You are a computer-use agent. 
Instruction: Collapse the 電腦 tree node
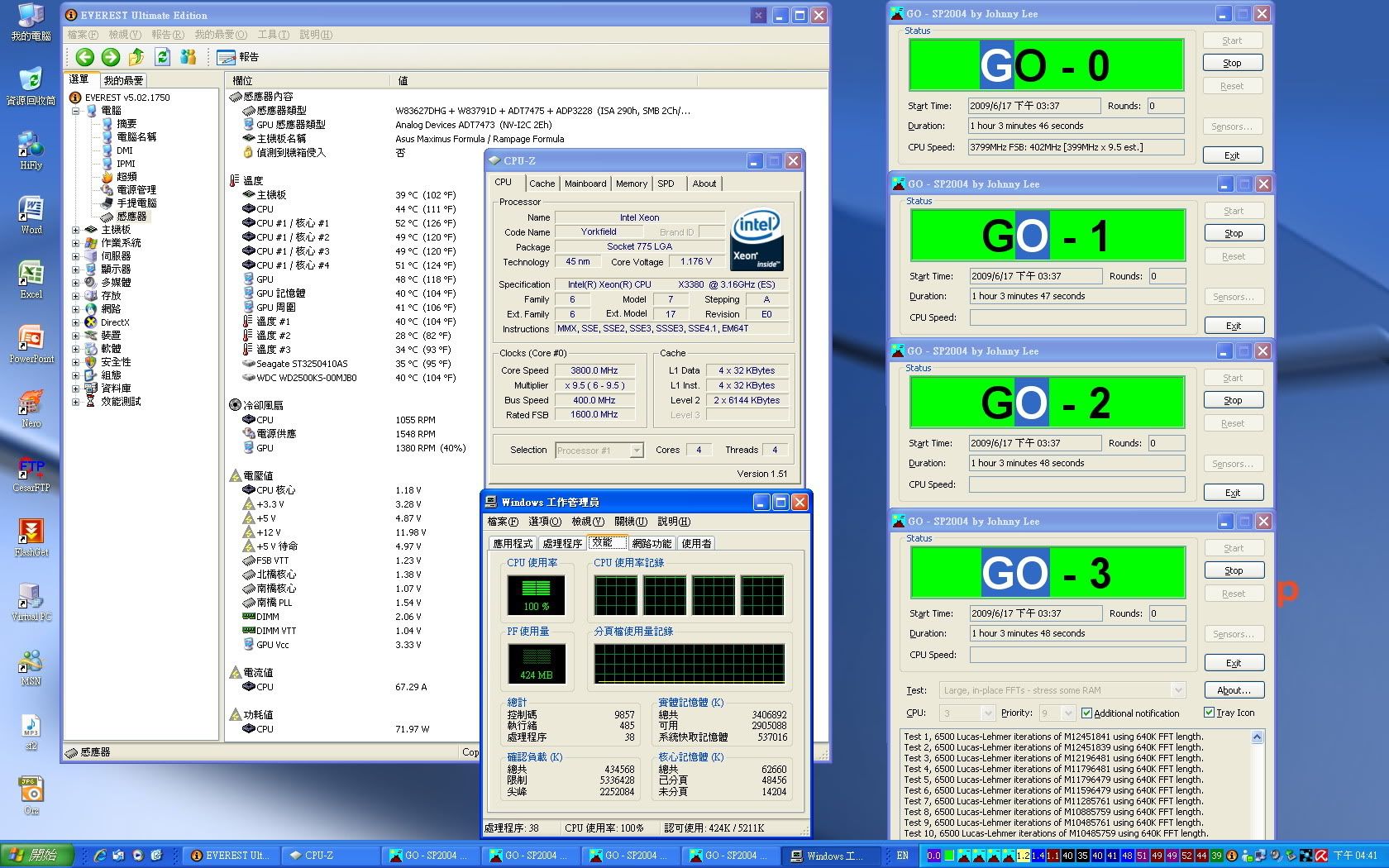[x=75, y=110]
